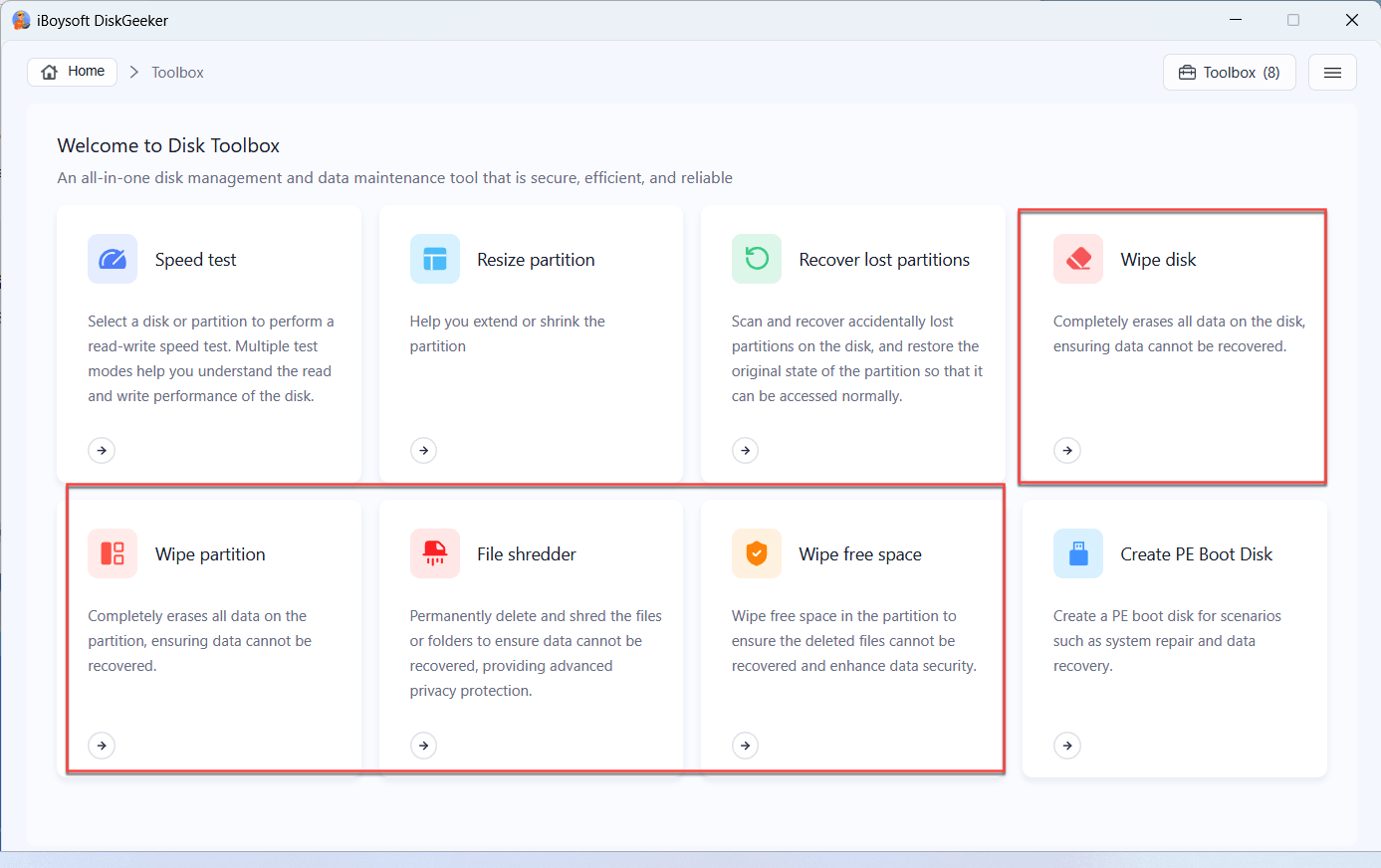Screen dimensions: 1381x868
Task: Select the Wipe free space title
Action: (860, 554)
